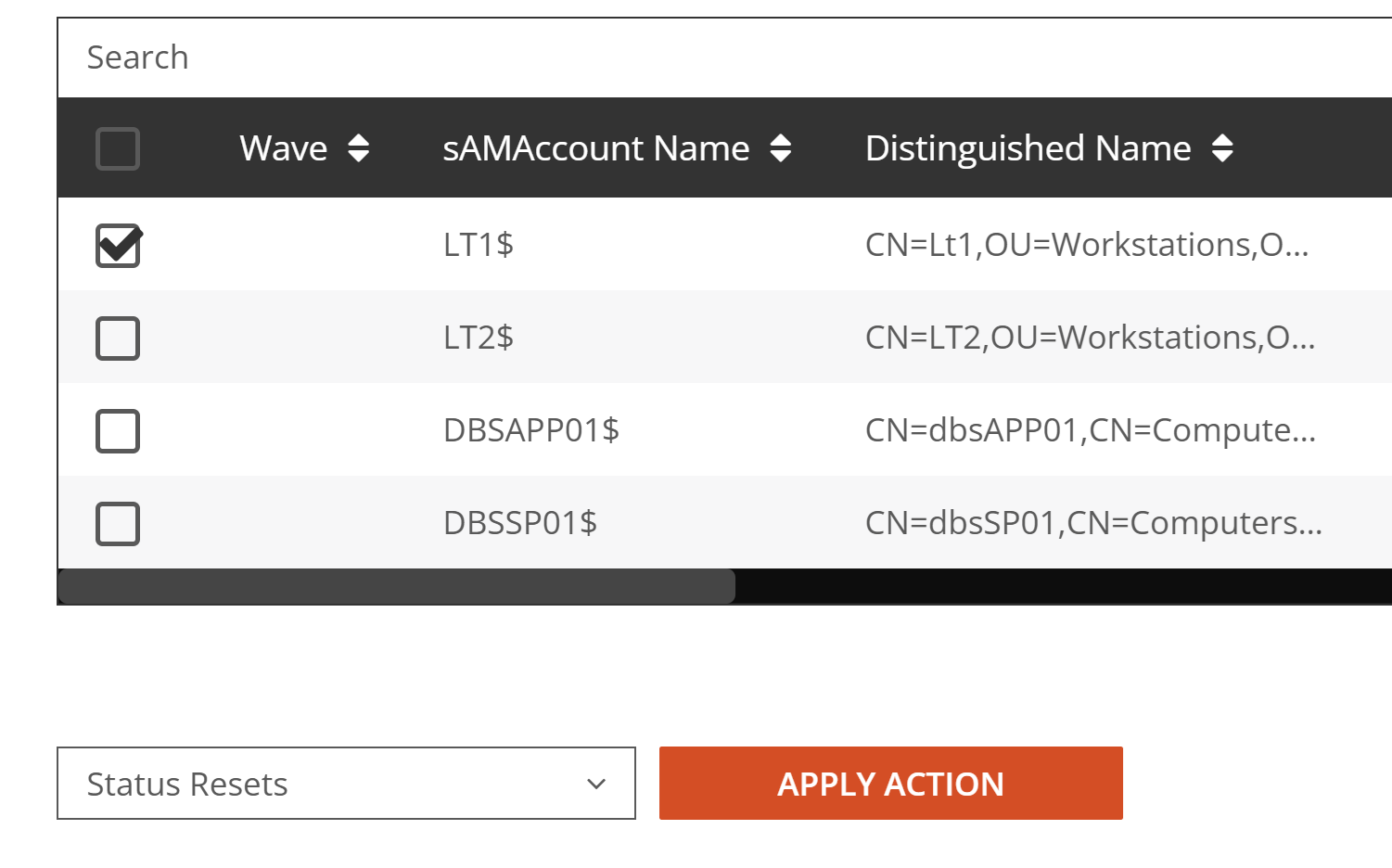Viewport: 1392px width, 868px height.
Task: Toggle the select-all checkbox in the header
Action: (118, 148)
